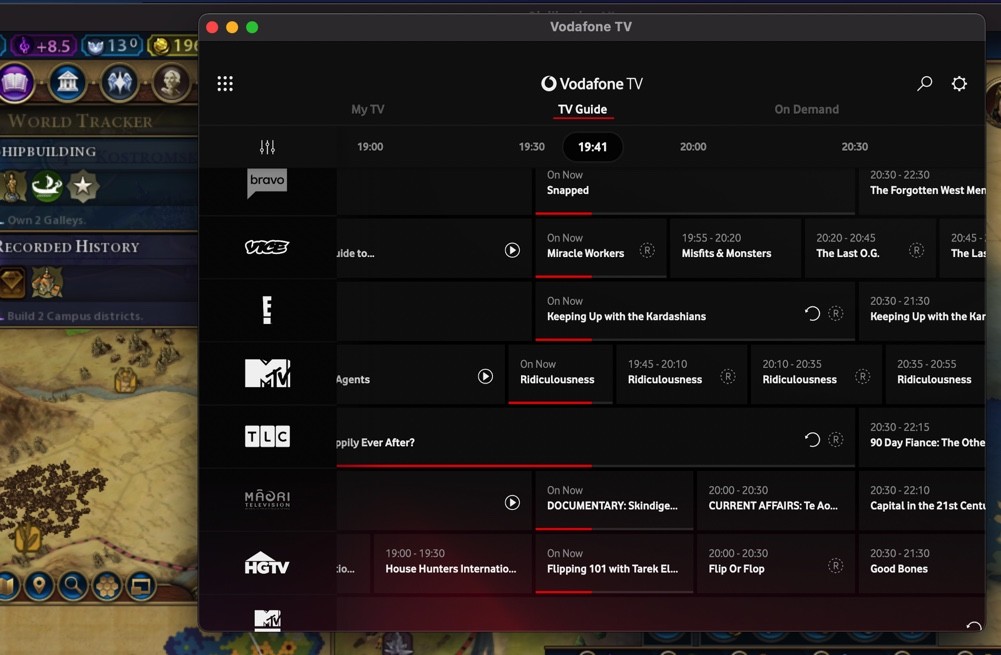Play the earlier MTV program 'Agents'
This screenshot has width=1001, height=655.
click(485, 377)
